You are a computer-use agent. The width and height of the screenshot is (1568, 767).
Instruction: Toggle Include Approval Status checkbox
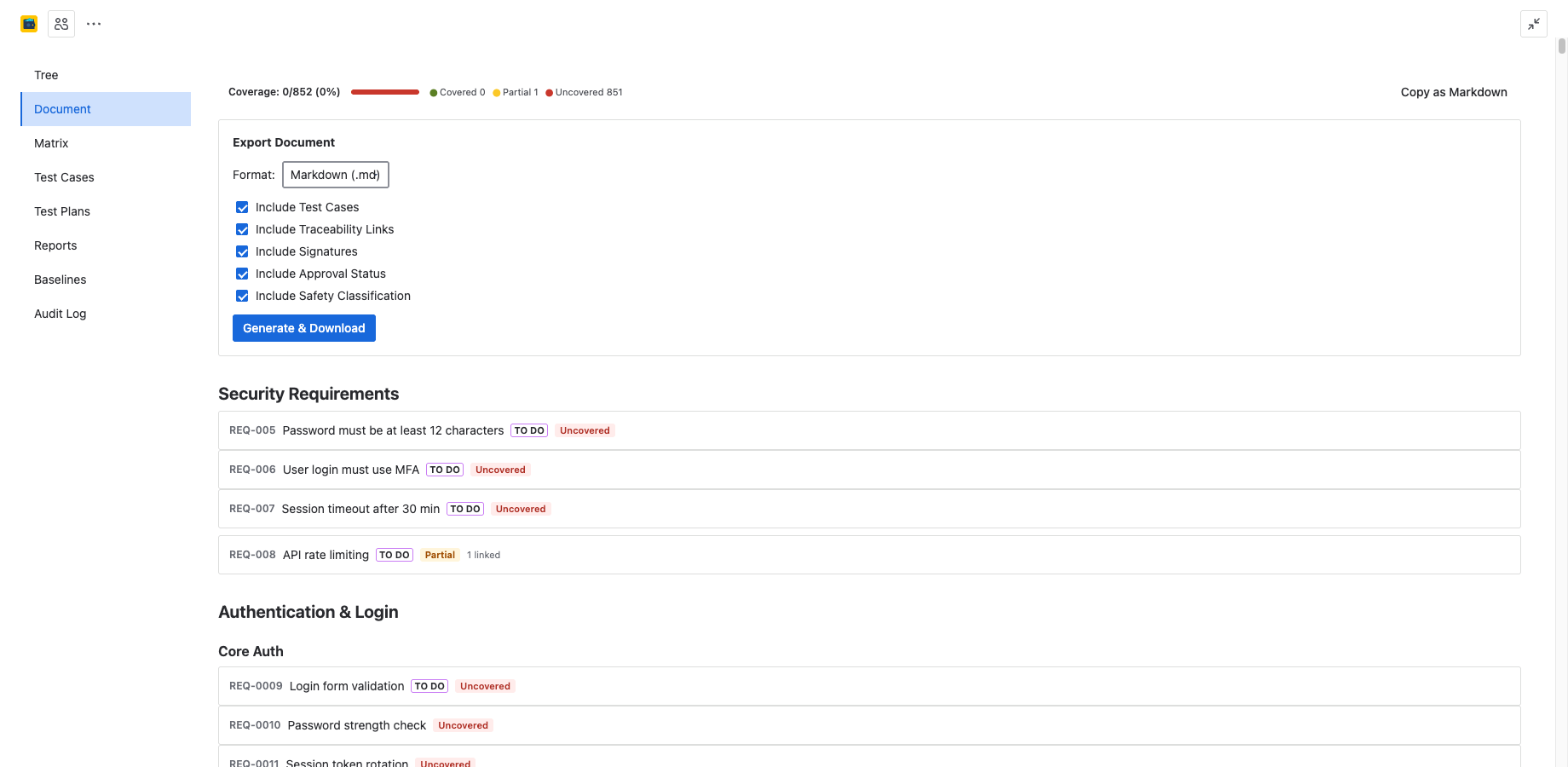coord(242,274)
